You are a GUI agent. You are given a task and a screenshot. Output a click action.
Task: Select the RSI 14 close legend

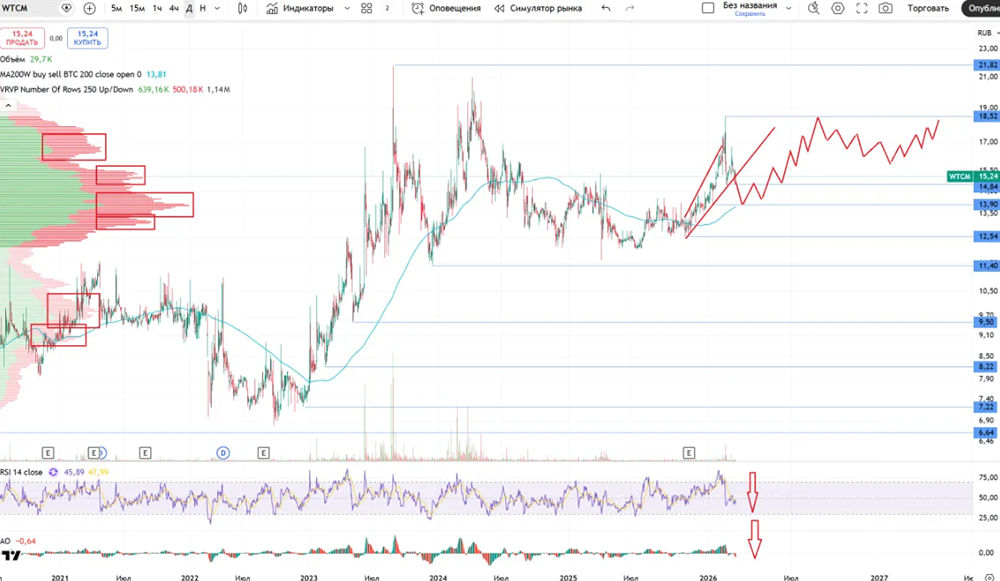tap(21, 472)
